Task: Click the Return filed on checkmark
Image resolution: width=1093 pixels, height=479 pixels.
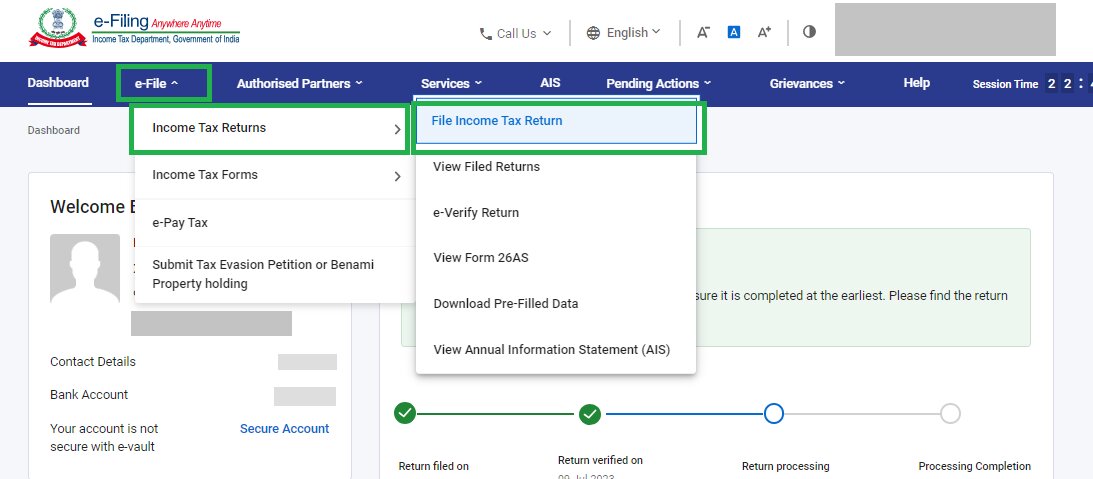Action: point(404,413)
